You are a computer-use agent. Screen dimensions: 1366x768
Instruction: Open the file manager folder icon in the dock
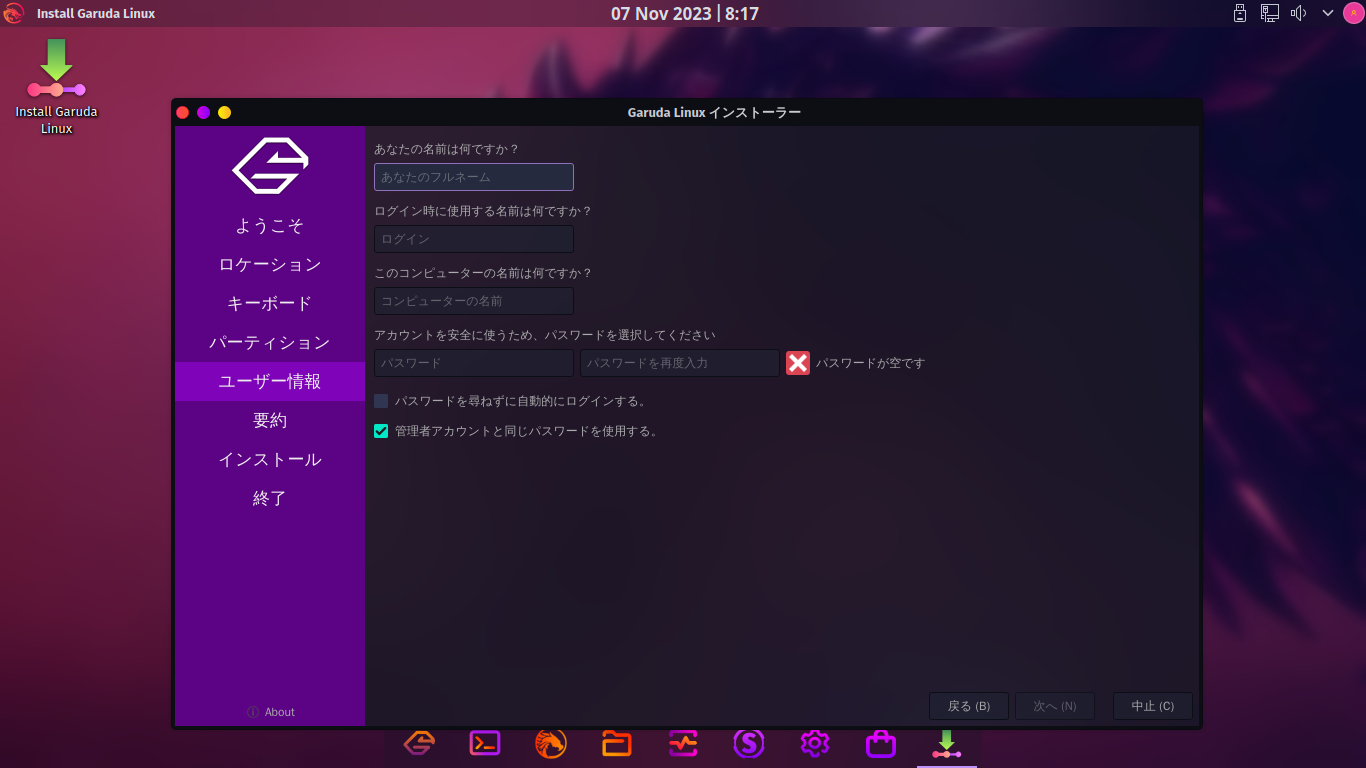617,743
